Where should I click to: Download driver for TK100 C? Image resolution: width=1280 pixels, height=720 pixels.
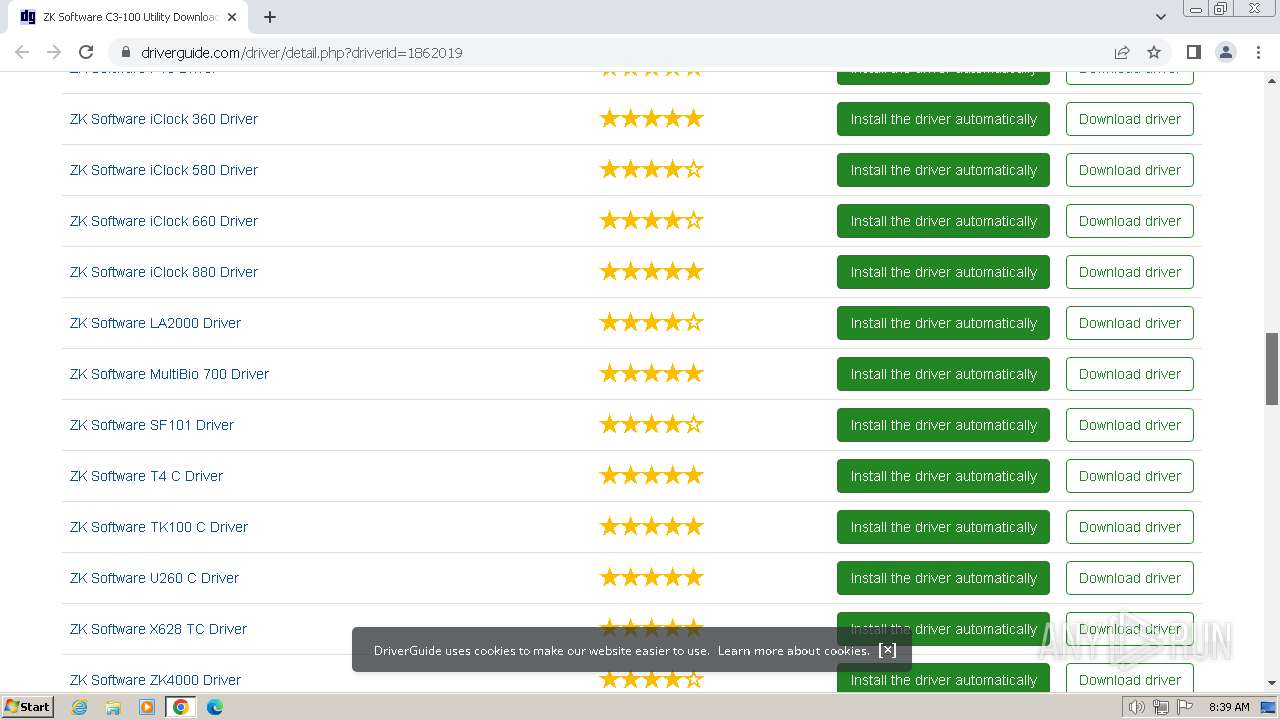[x=1130, y=527]
